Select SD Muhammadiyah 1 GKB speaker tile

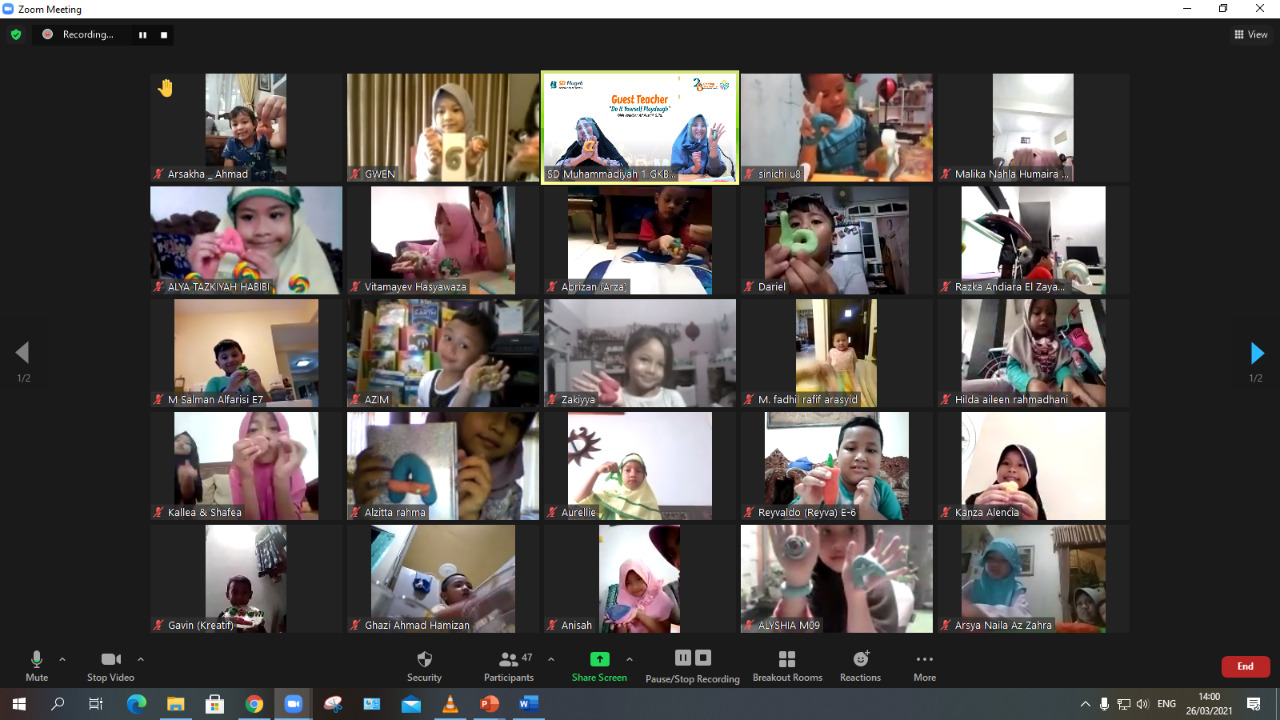tap(640, 127)
